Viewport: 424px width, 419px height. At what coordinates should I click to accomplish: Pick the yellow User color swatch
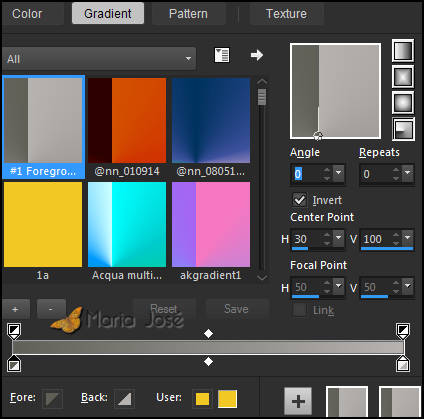(x=227, y=399)
